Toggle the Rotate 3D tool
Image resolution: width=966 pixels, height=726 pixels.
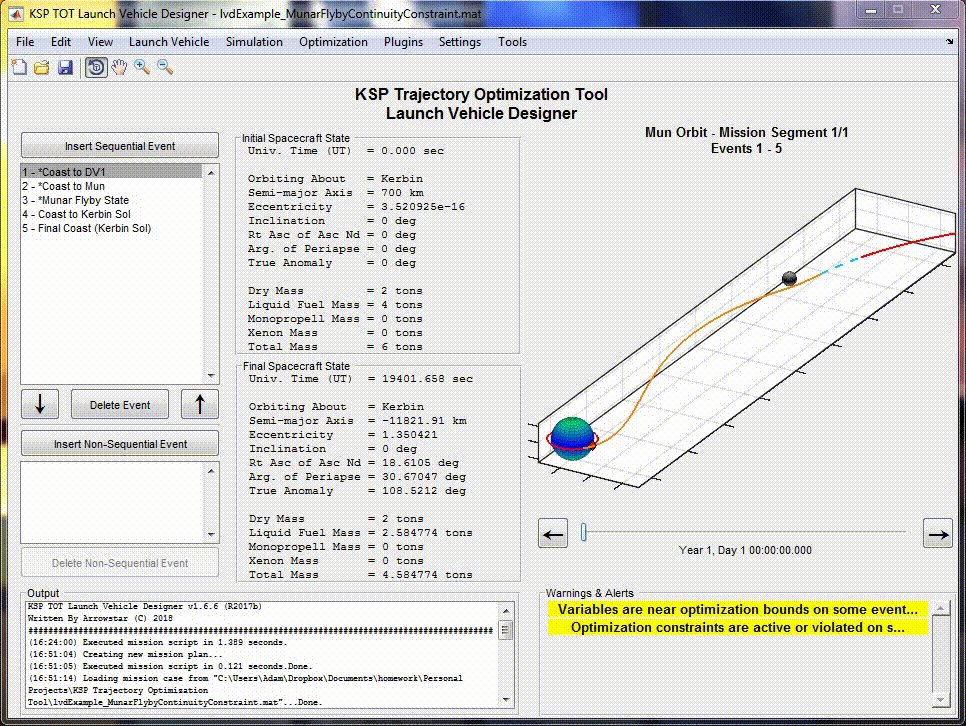point(96,67)
